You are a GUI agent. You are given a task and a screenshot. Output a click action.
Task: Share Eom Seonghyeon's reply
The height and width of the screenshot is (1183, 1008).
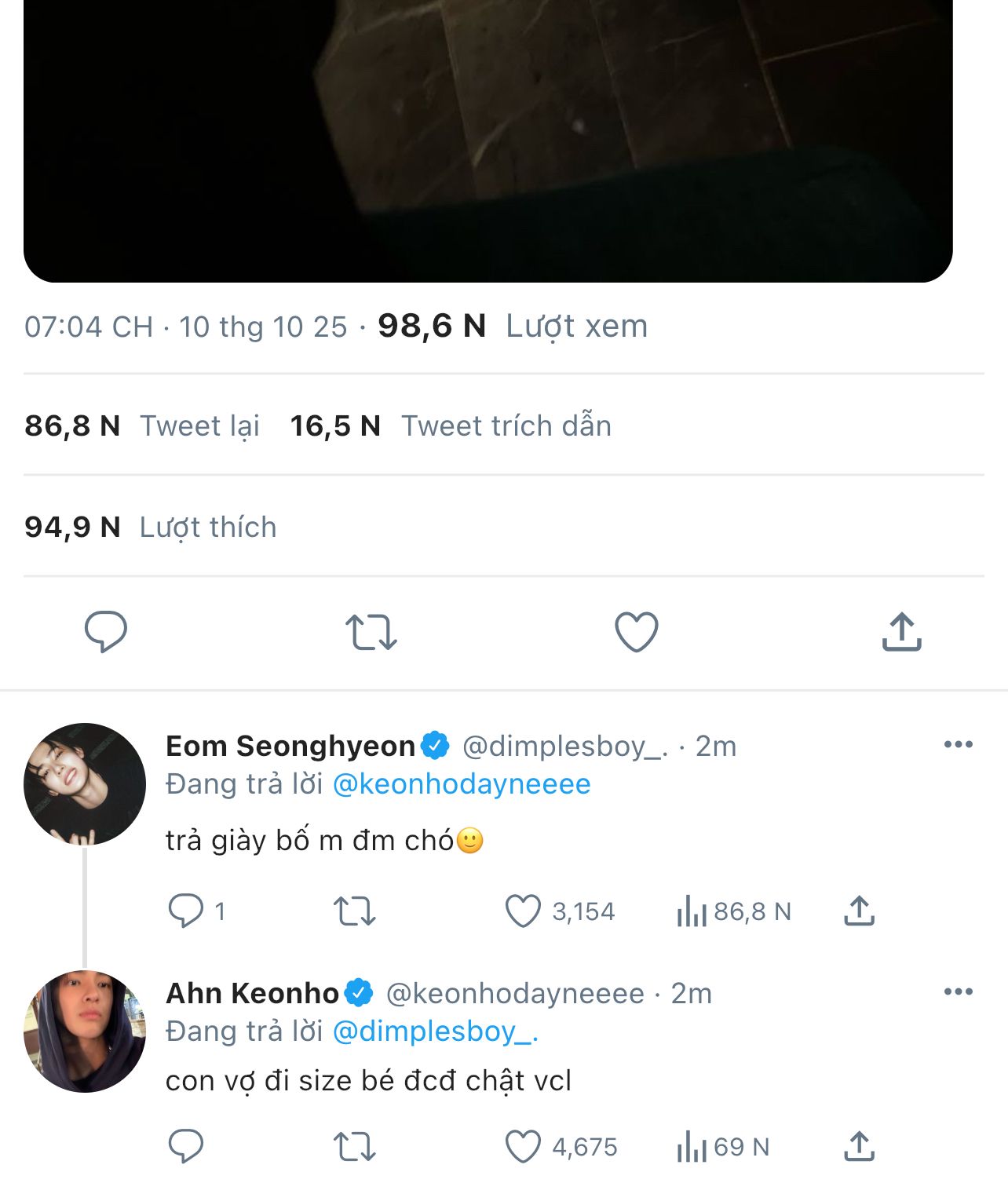860,911
